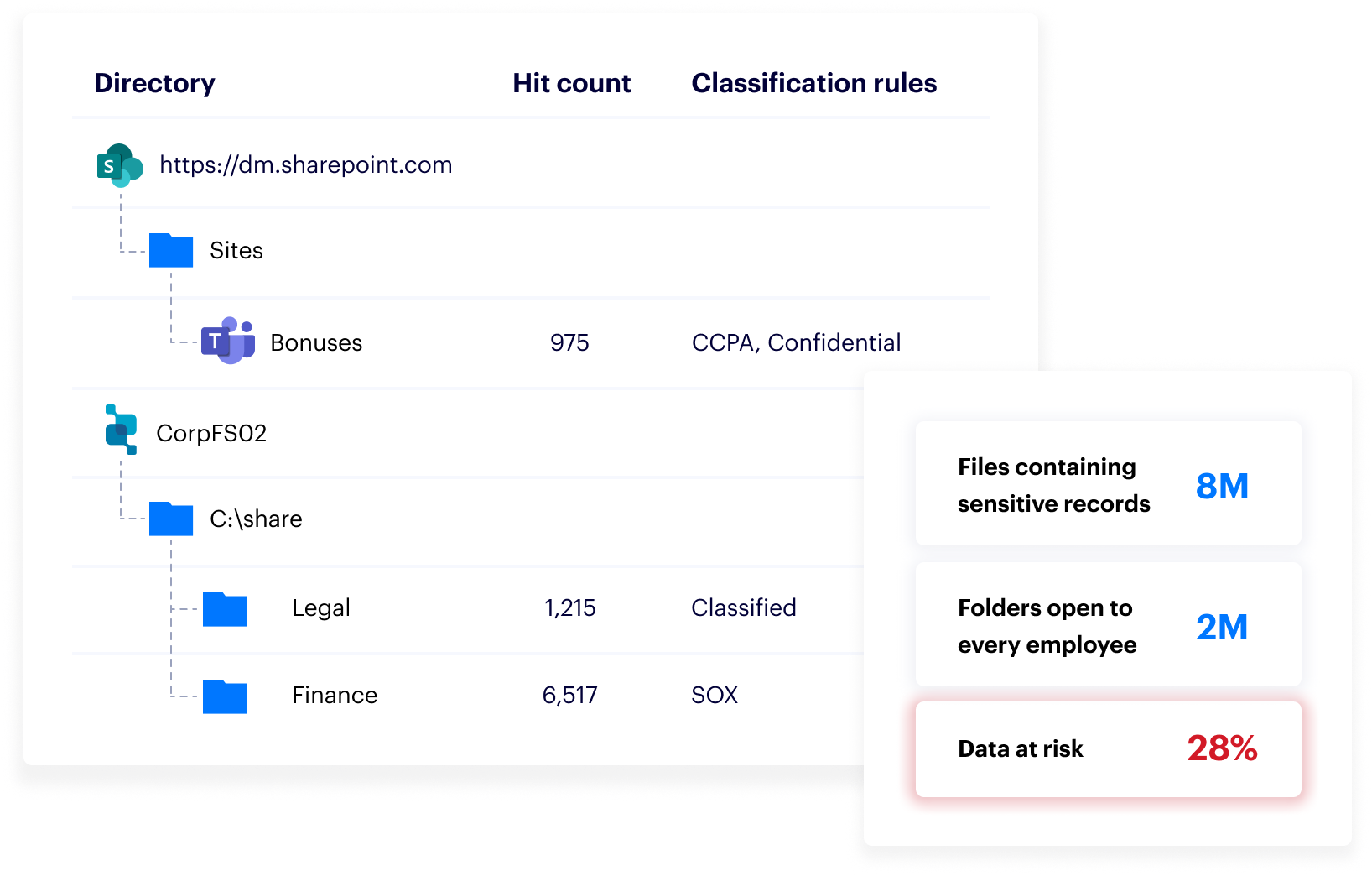The width and height of the screenshot is (1372, 876).
Task: Click the Data at risk 28% card
Action: [1108, 748]
